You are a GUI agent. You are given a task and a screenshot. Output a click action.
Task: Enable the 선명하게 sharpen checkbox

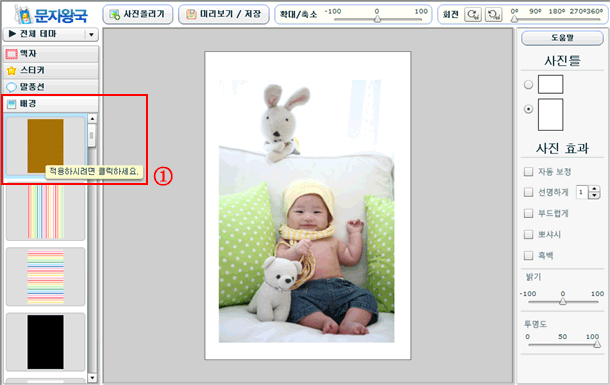528,192
